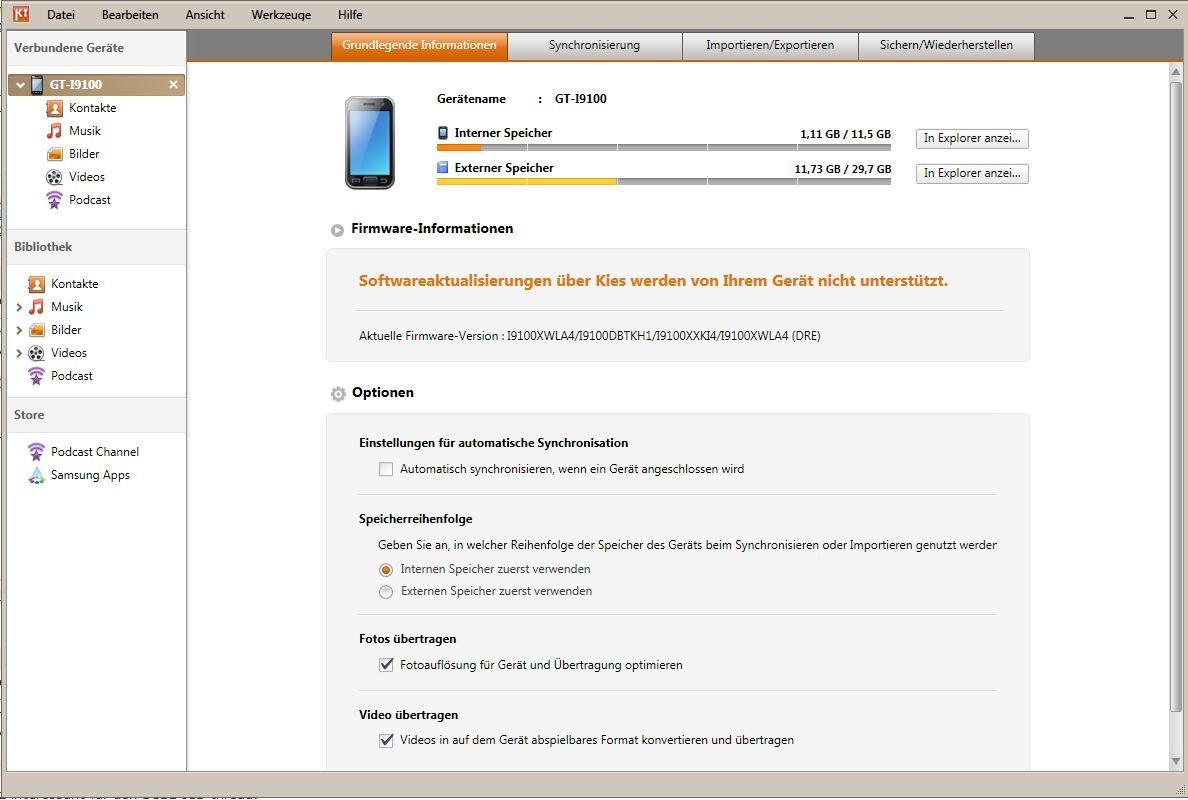Click the Kies logo icon in title bar
This screenshot has width=1188, height=800.
[x=21, y=14]
